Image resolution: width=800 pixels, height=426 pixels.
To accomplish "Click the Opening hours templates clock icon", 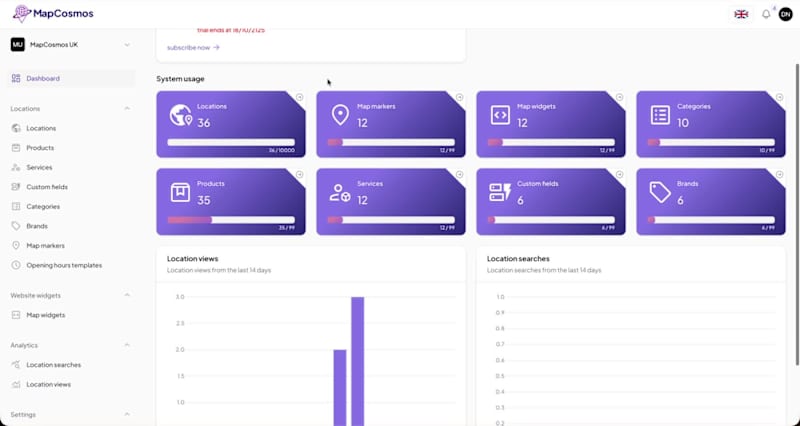I will tap(16, 265).
